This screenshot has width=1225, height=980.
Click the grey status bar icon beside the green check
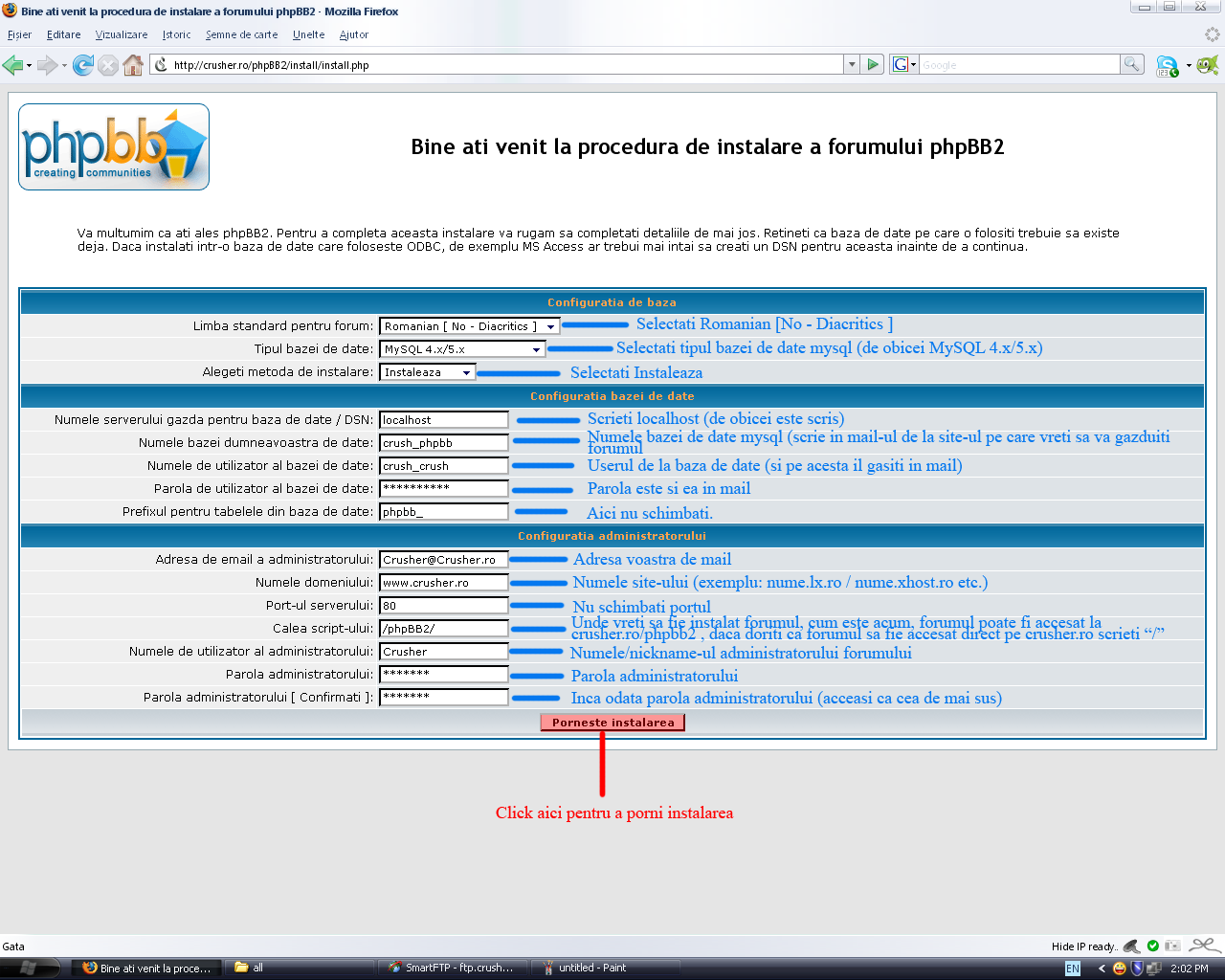(x=1173, y=946)
